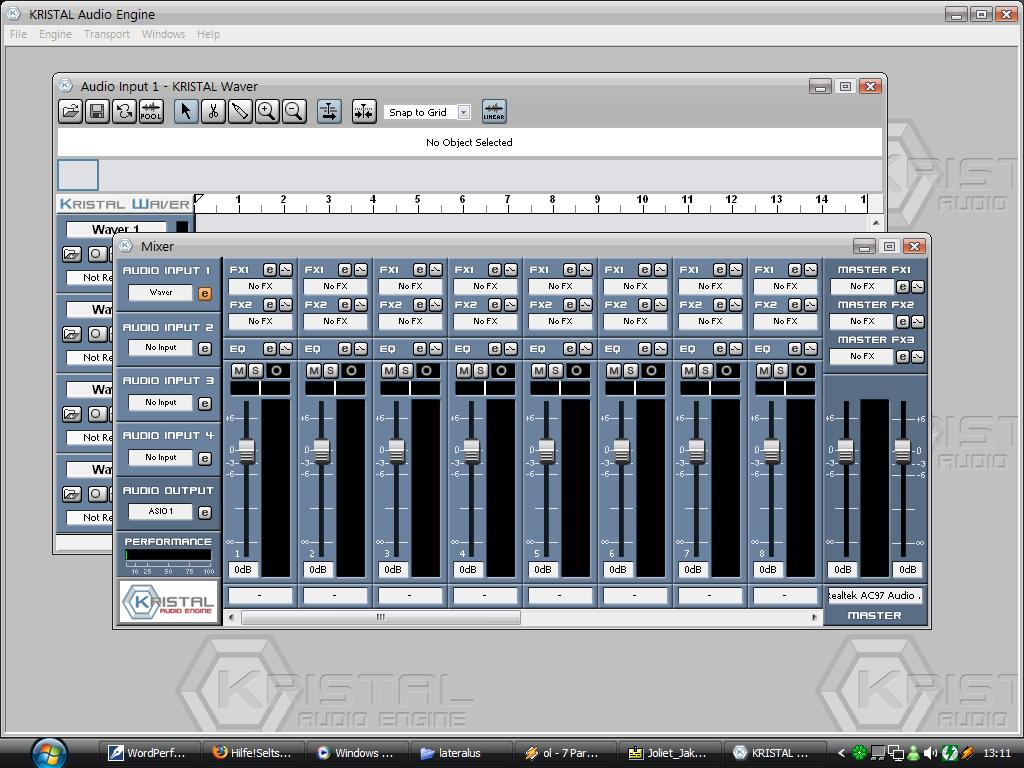This screenshot has width=1024, height=768.
Task: Click marker 8 on Waver timeline ruler
Action: pyautogui.click(x=552, y=200)
